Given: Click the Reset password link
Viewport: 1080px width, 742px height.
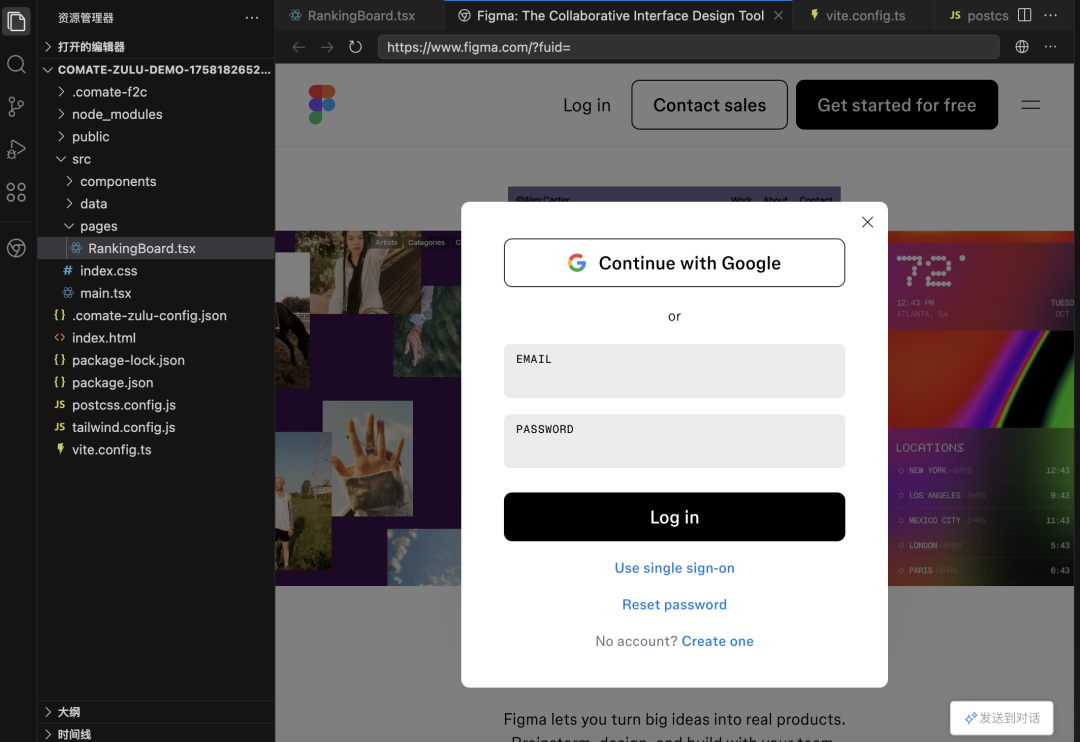Looking at the screenshot, I should click(x=674, y=604).
